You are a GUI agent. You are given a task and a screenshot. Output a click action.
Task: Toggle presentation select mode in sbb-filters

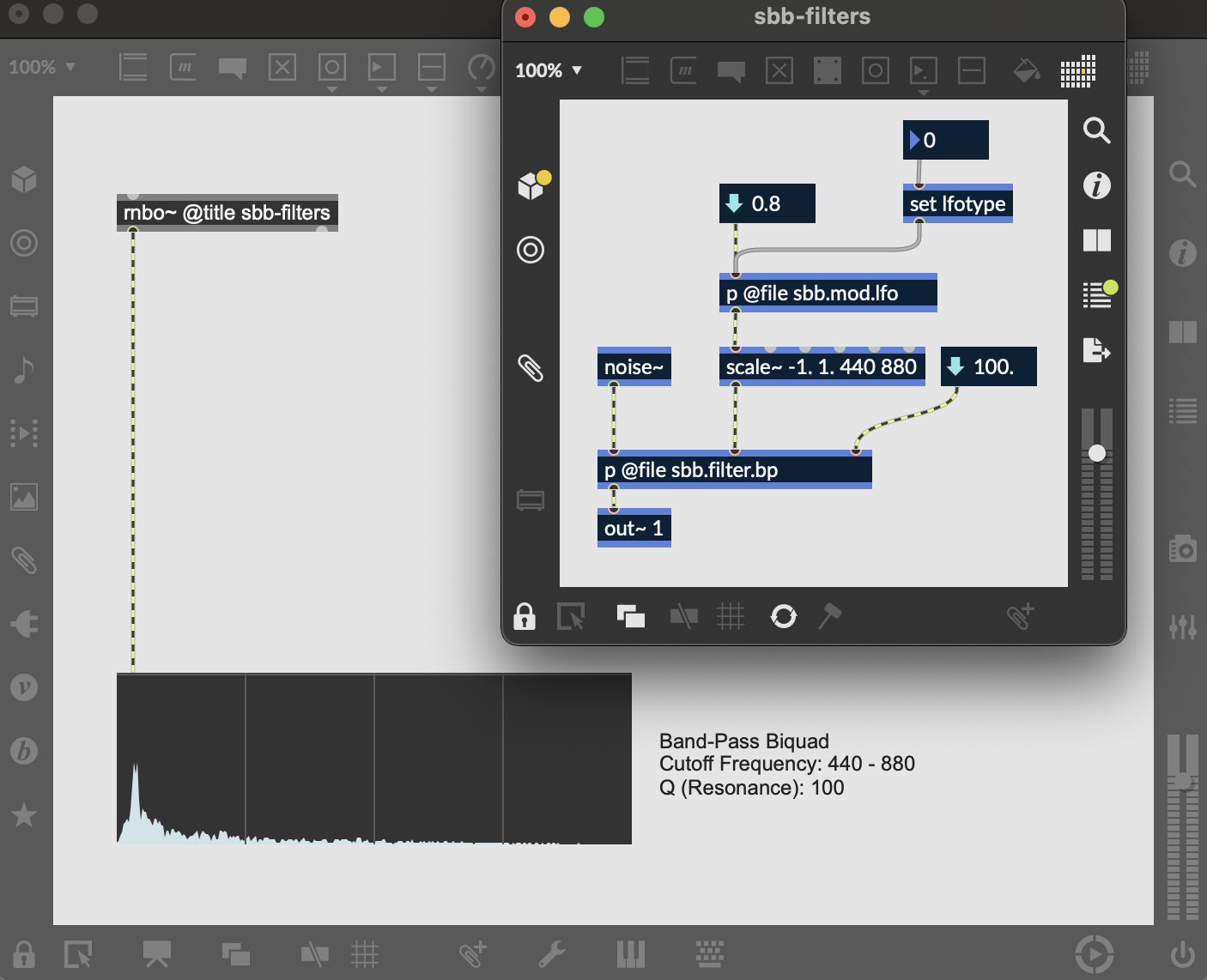(x=571, y=616)
